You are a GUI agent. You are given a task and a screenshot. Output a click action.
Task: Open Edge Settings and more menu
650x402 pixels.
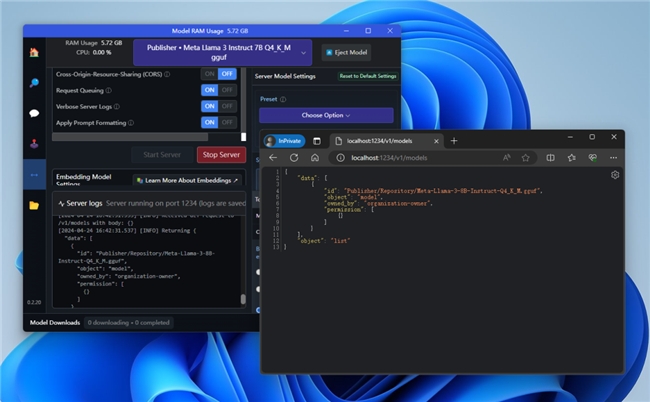(614, 157)
